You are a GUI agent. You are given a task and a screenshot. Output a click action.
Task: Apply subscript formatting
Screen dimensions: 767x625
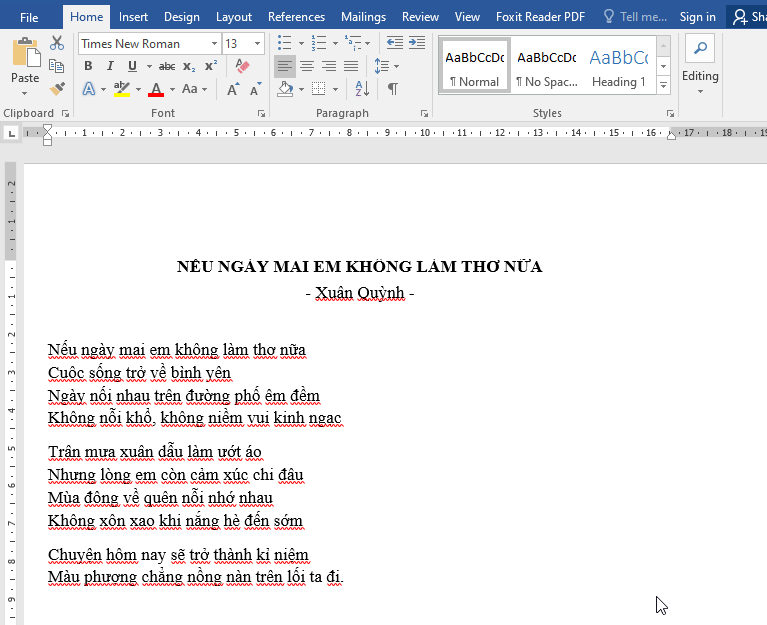(x=190, y=66)
